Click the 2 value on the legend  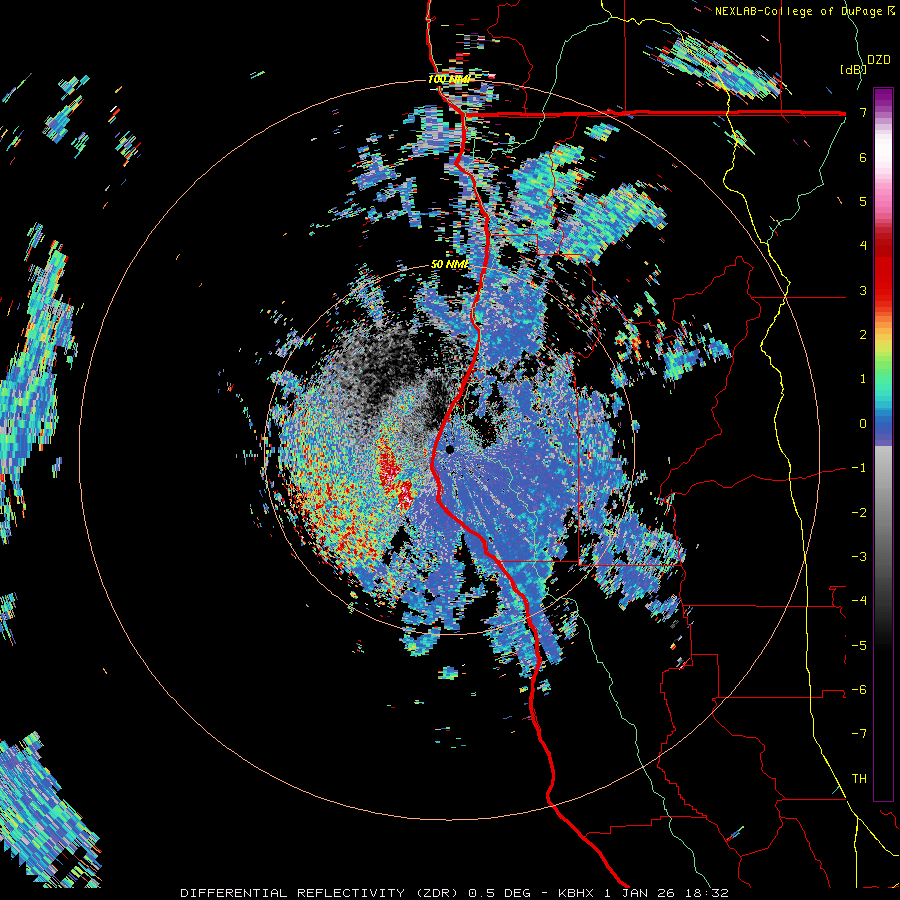(x=863, y=335)
